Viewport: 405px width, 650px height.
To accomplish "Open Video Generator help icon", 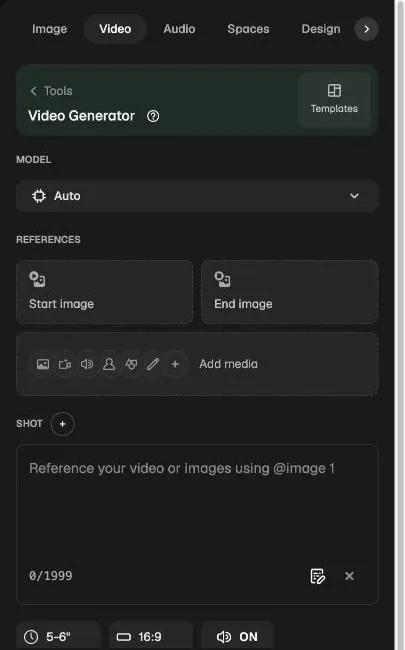I will (x=153, y=116).
